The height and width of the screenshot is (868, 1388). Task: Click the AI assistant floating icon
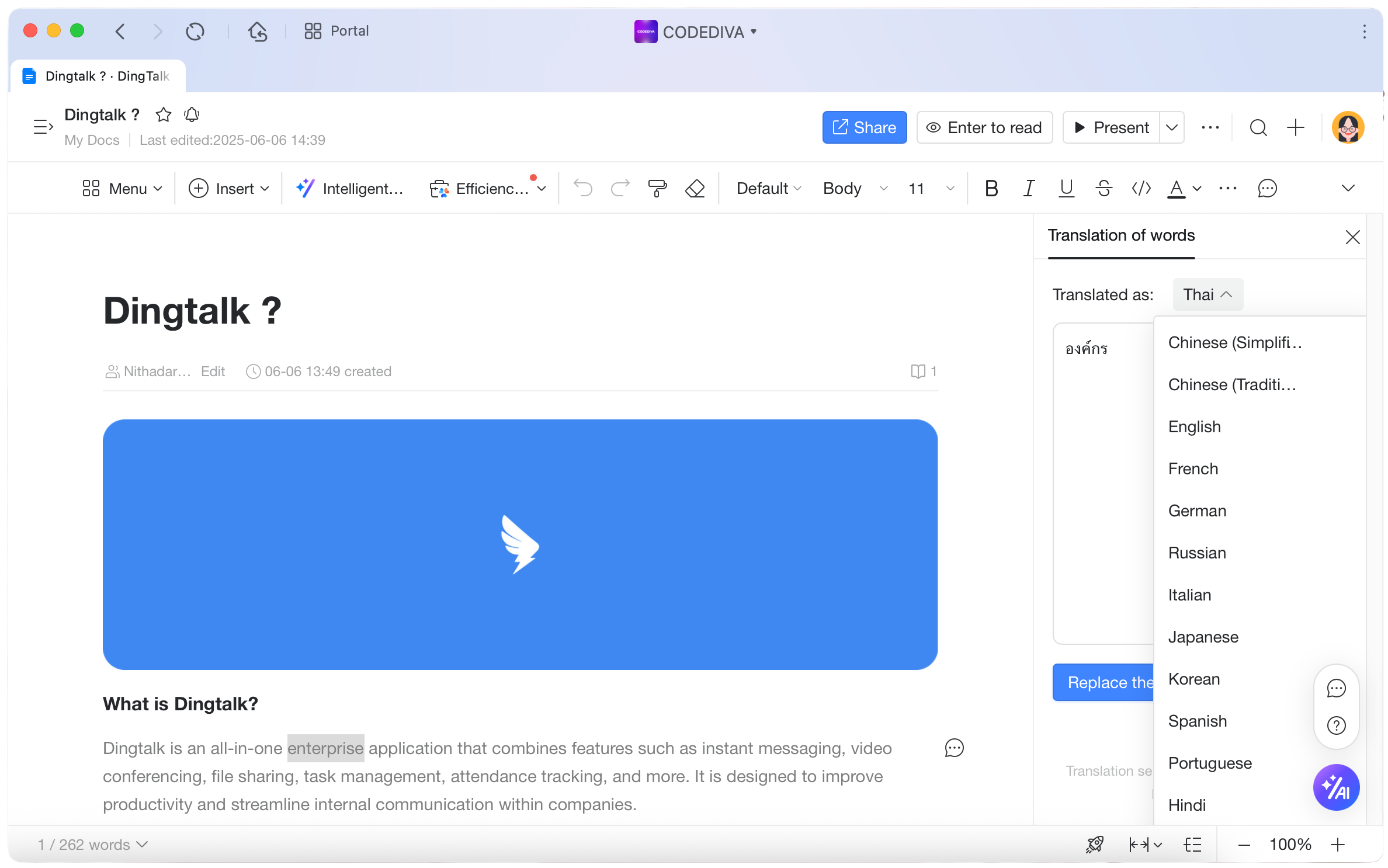pos(1337,787)
